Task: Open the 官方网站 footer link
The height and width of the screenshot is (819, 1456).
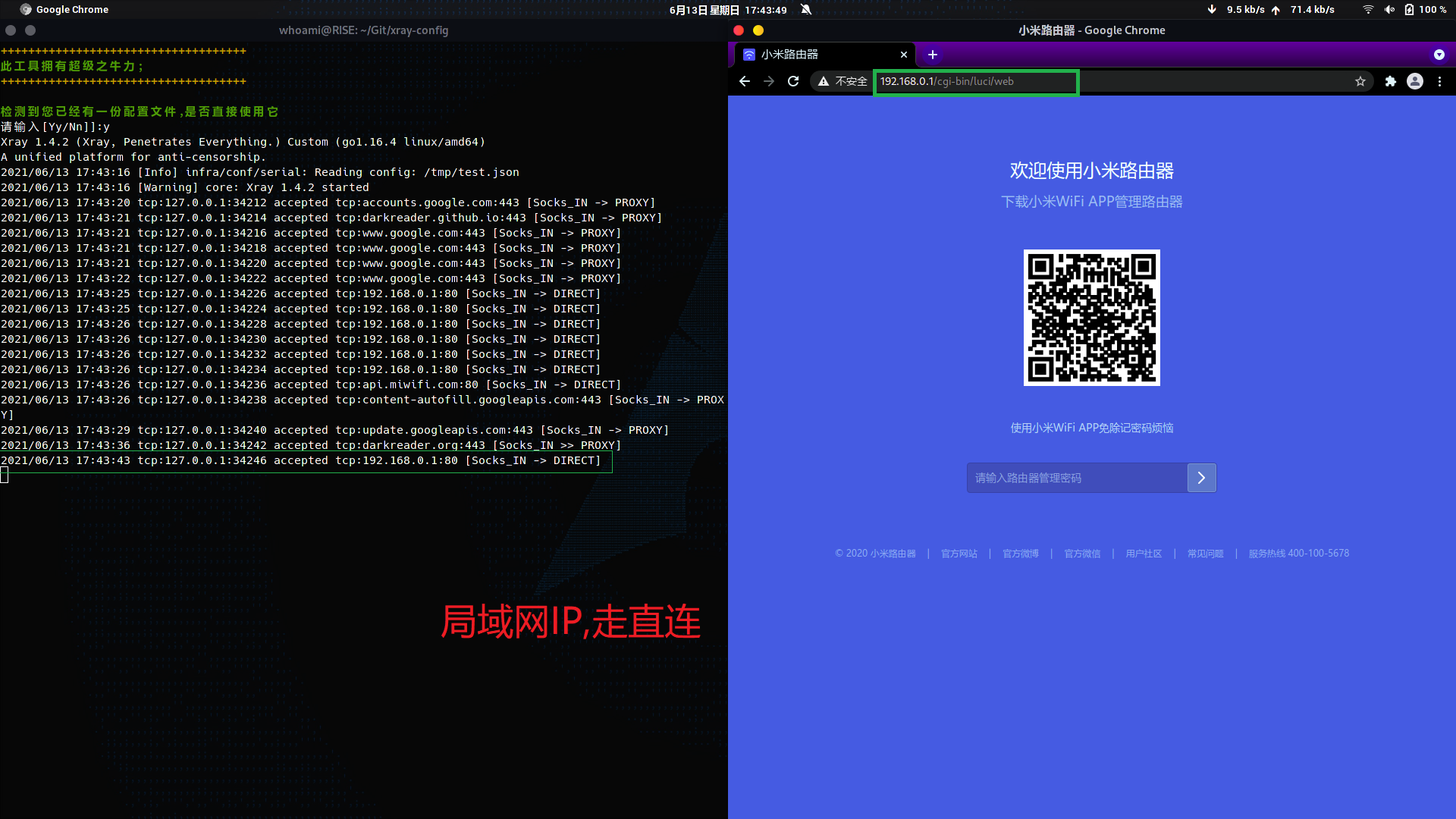Action: [959, 554]
